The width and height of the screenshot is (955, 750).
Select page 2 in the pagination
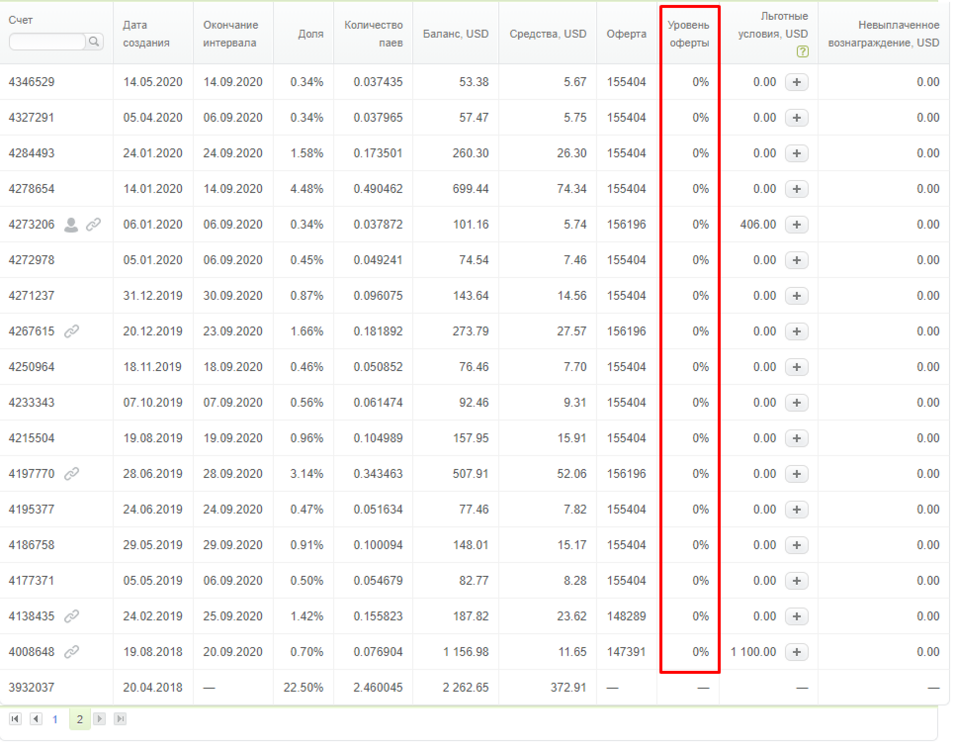pos(79,720)
